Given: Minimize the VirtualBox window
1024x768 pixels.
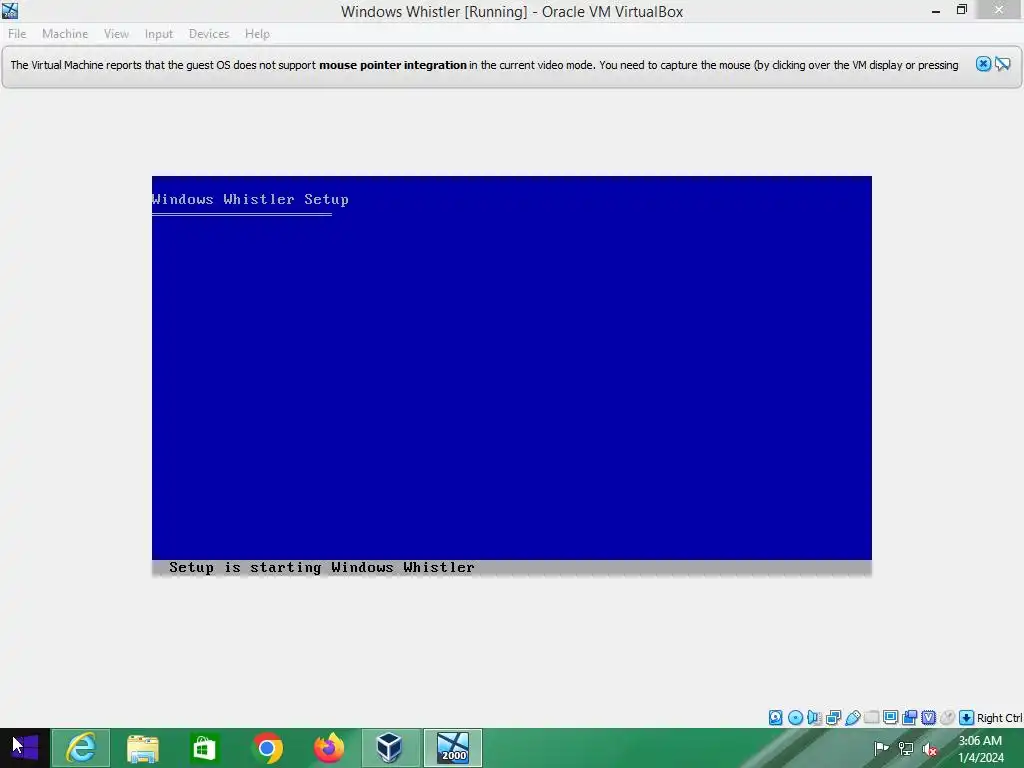Looking at the screenshot, I should click(936, 10).
